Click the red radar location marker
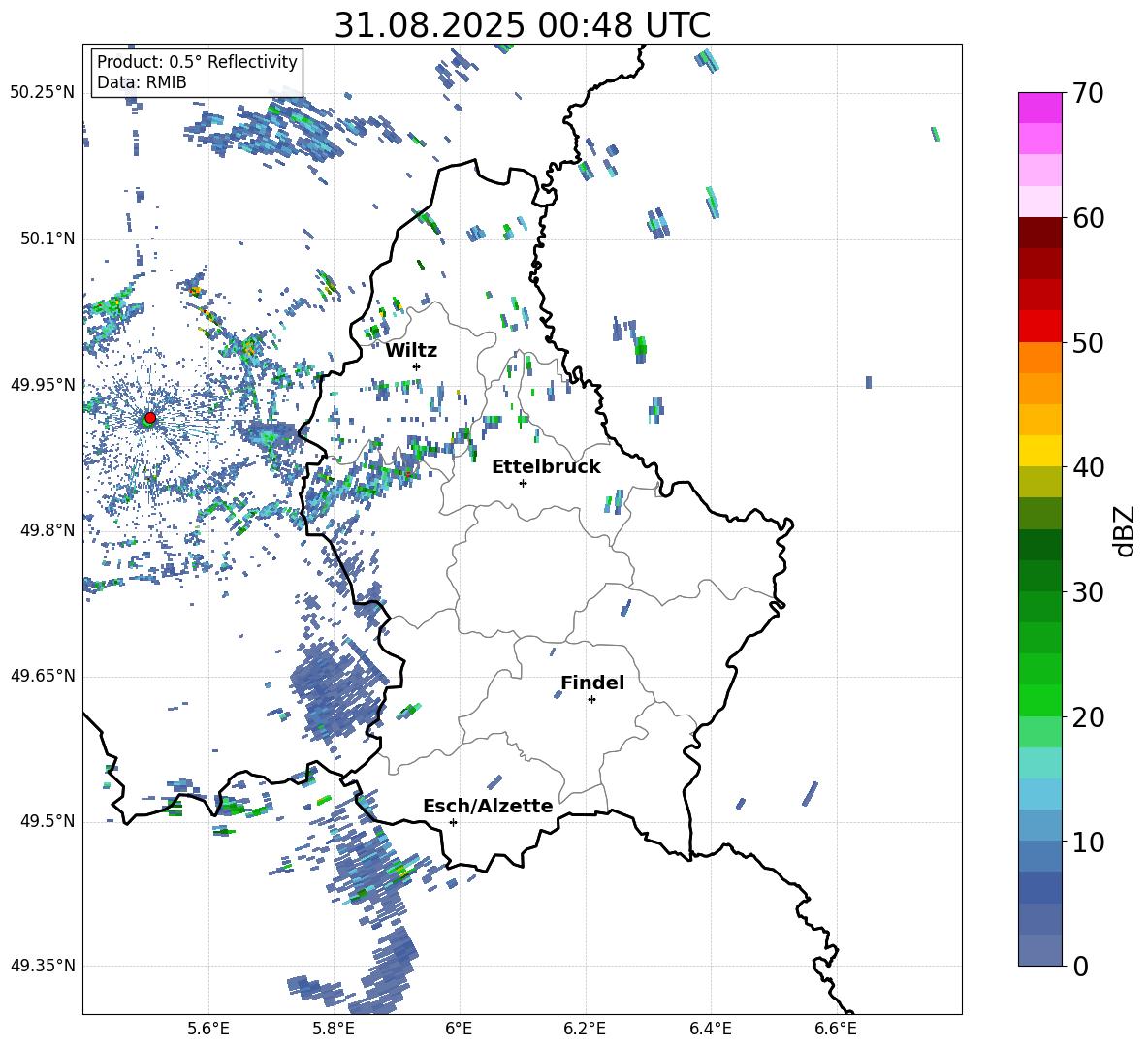This screenshot has width=1148, height=1048. [x=150, y=418]
